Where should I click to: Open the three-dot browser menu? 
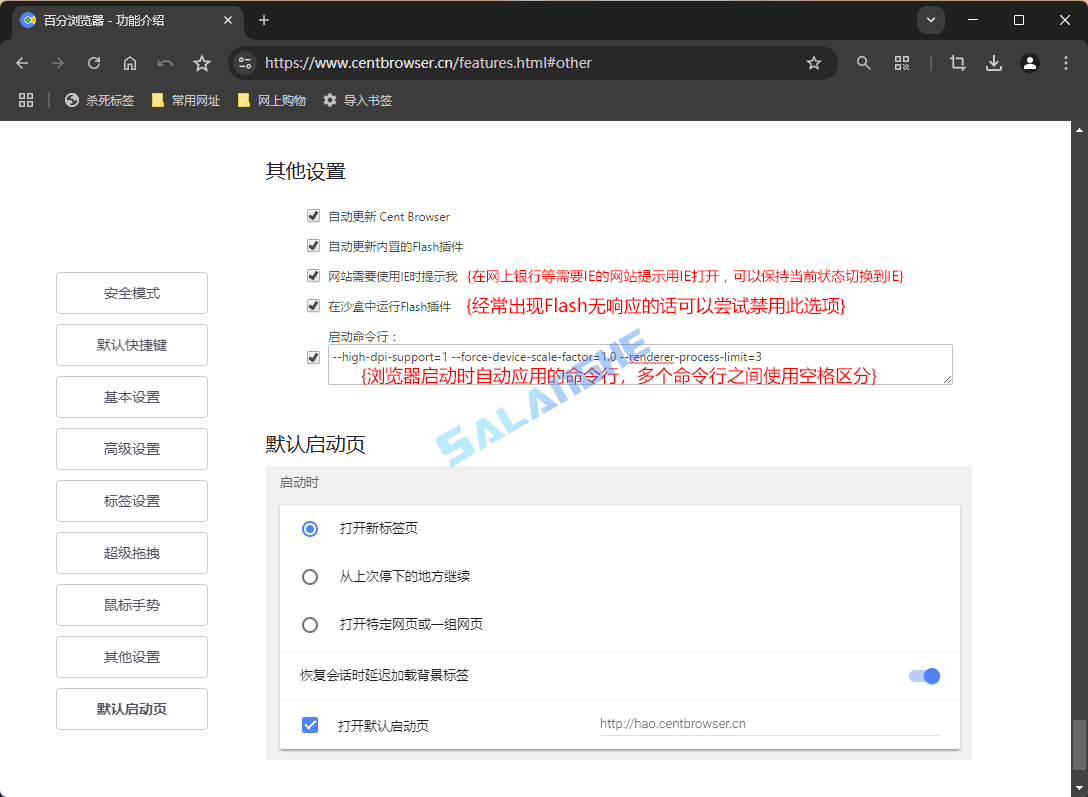pos(1065,62)
